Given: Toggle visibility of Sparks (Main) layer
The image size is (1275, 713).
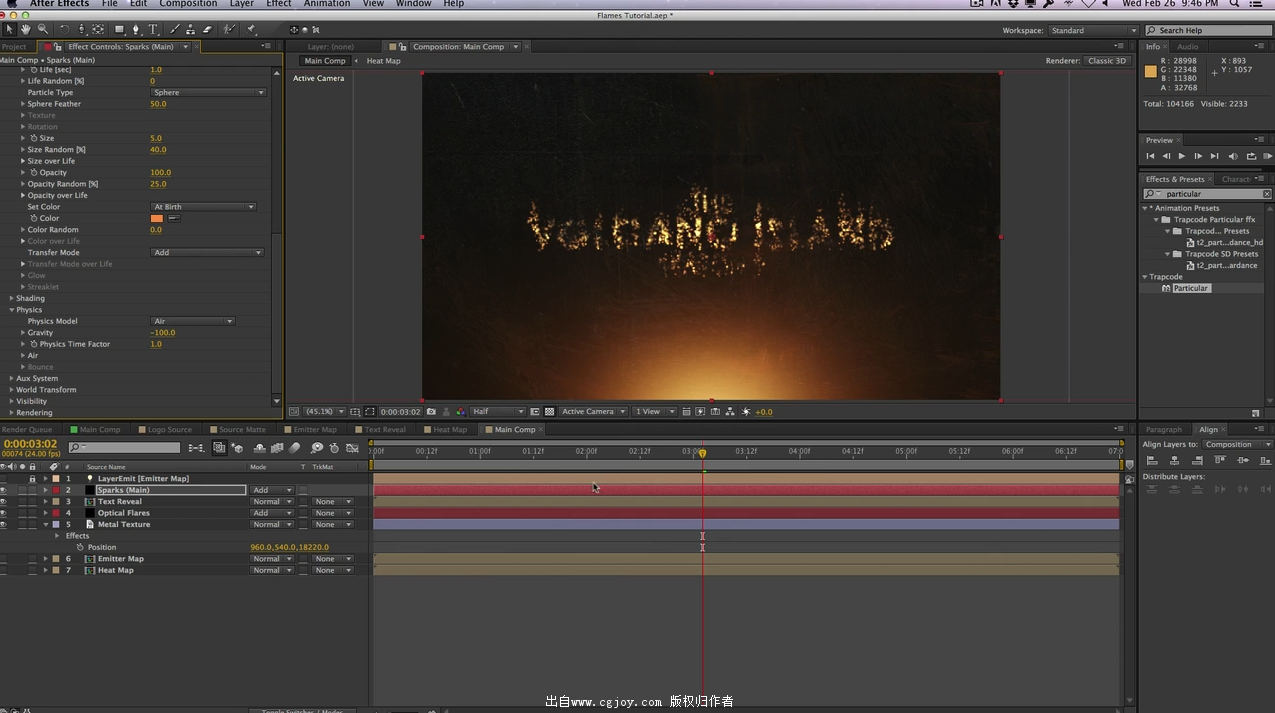Looking at the screenshot, I should [3, 490].
